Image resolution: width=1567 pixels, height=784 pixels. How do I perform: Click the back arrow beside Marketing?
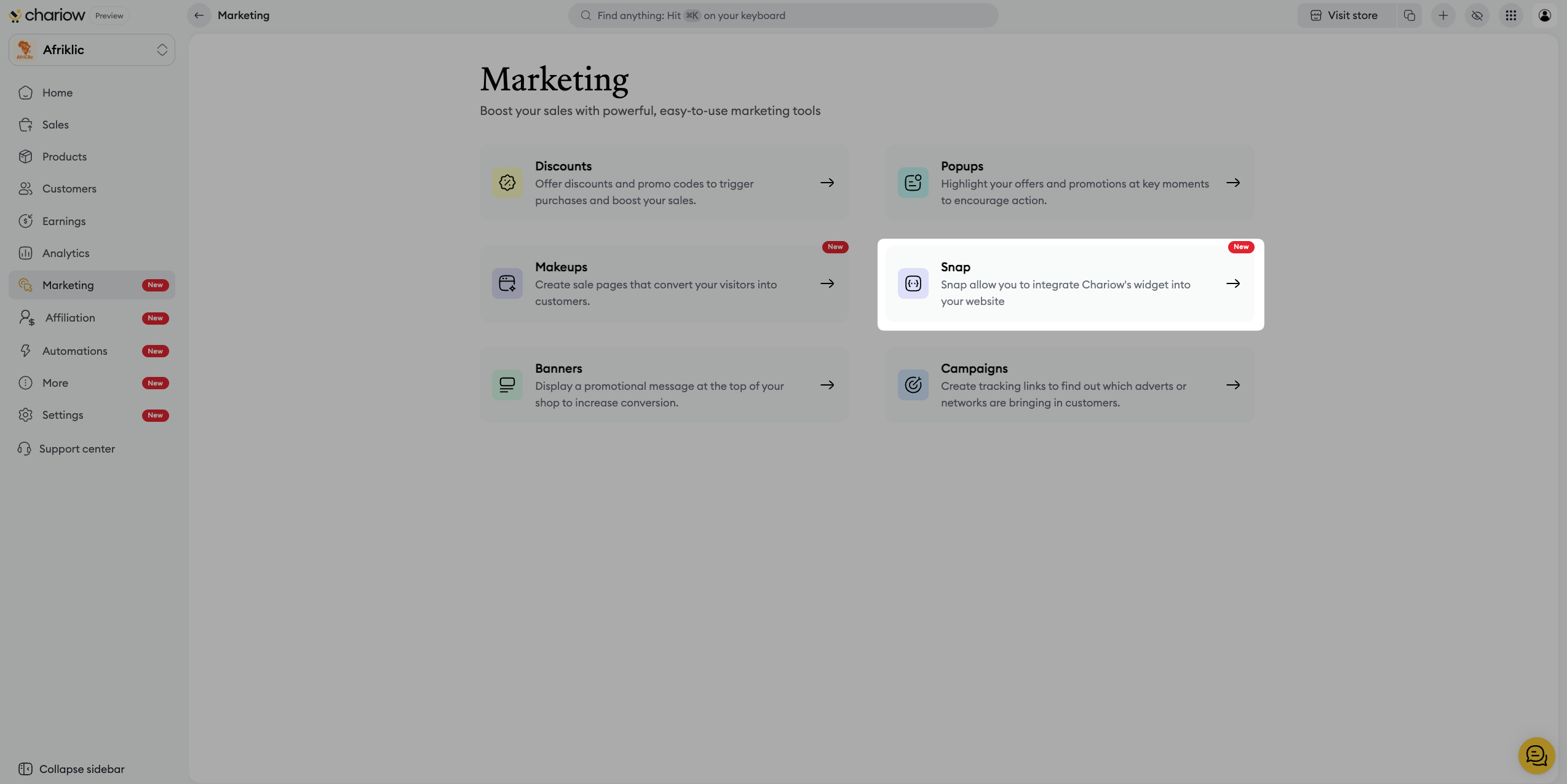coord(199,15)
